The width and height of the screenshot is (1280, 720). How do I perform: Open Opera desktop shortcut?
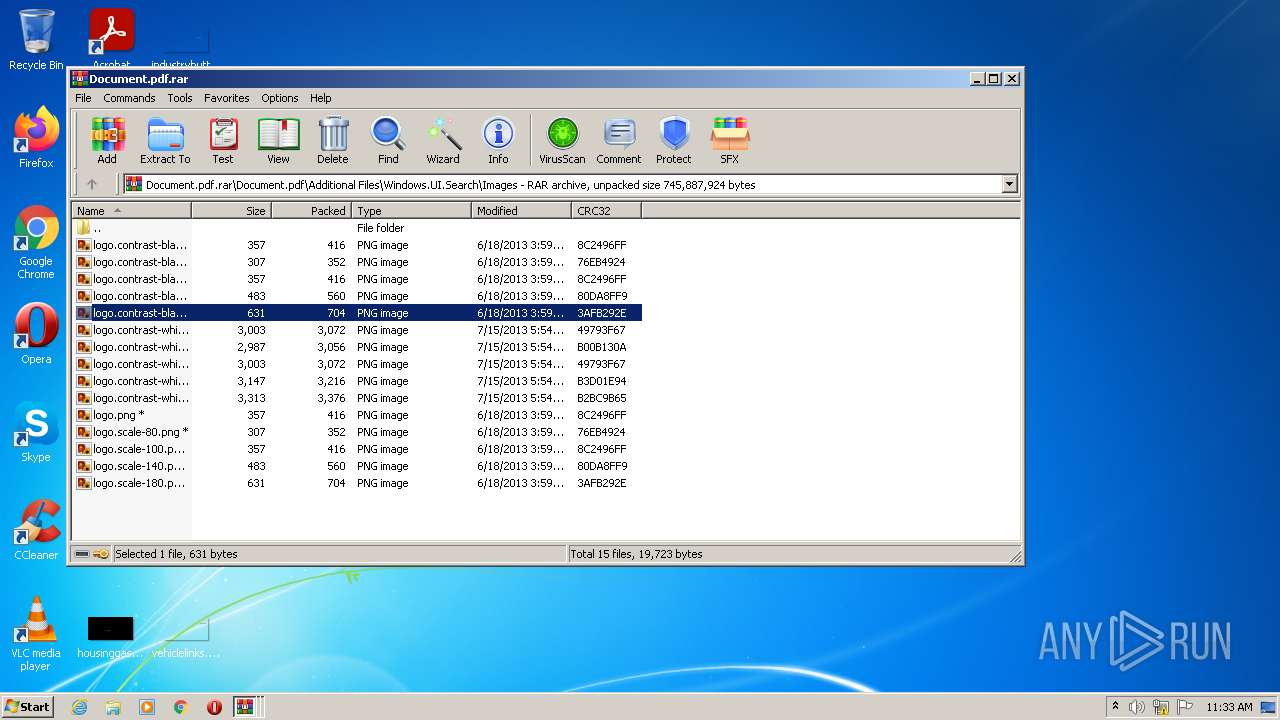(x=36, y=334)
